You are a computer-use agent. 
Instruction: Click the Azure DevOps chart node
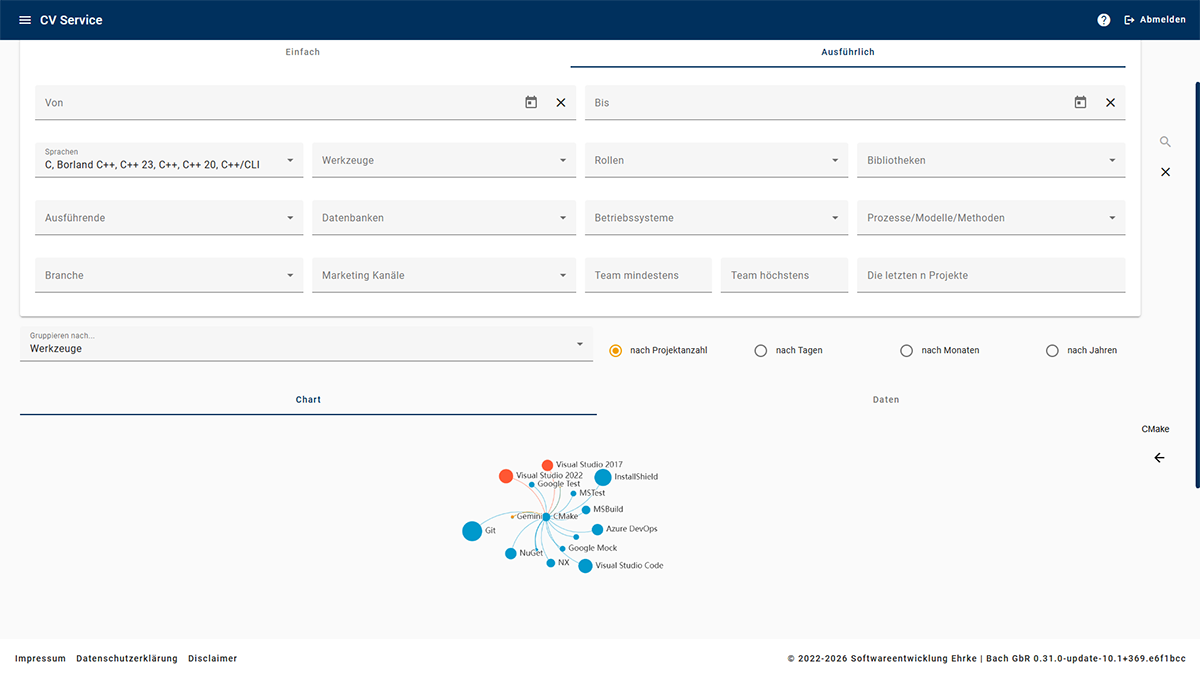click(597, 529)
